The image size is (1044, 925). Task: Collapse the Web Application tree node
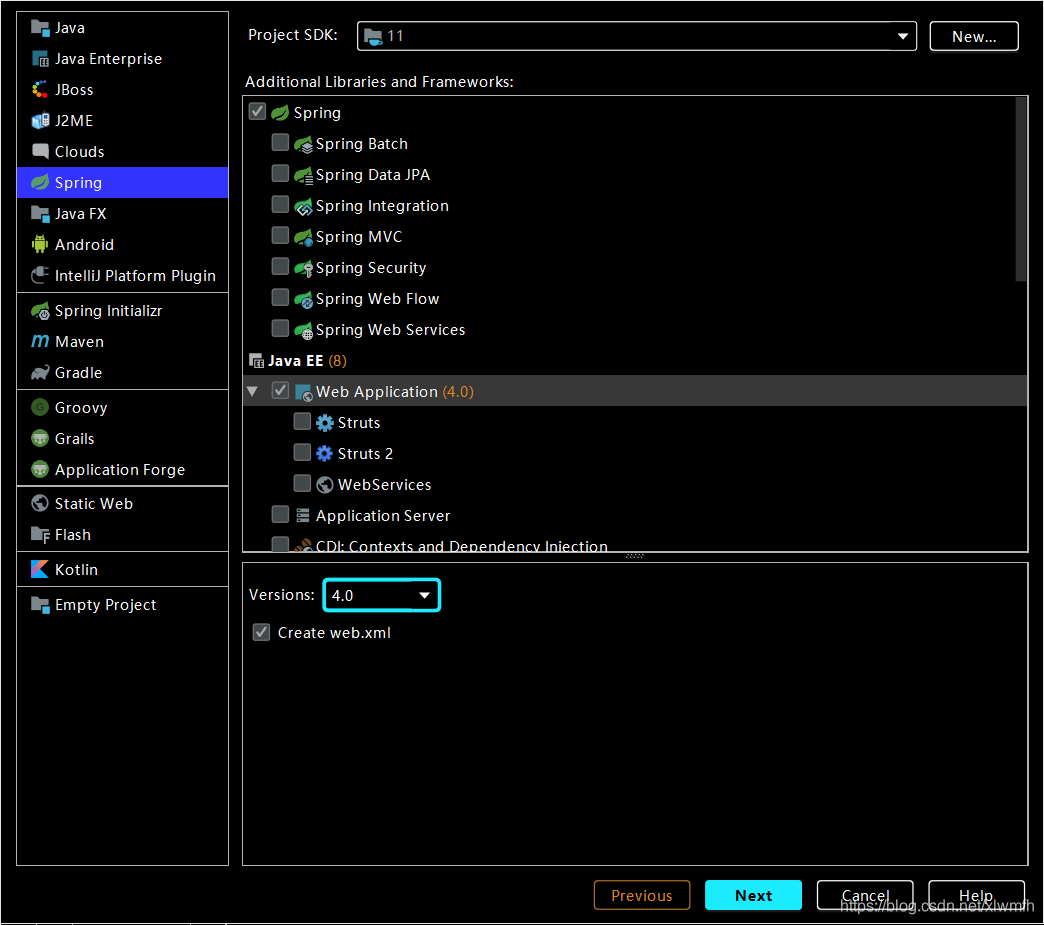(x=252, y=392)
